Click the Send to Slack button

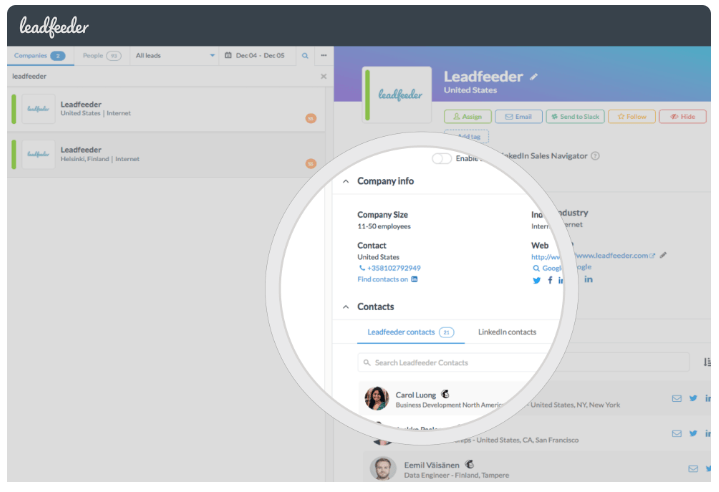[575, 116]
